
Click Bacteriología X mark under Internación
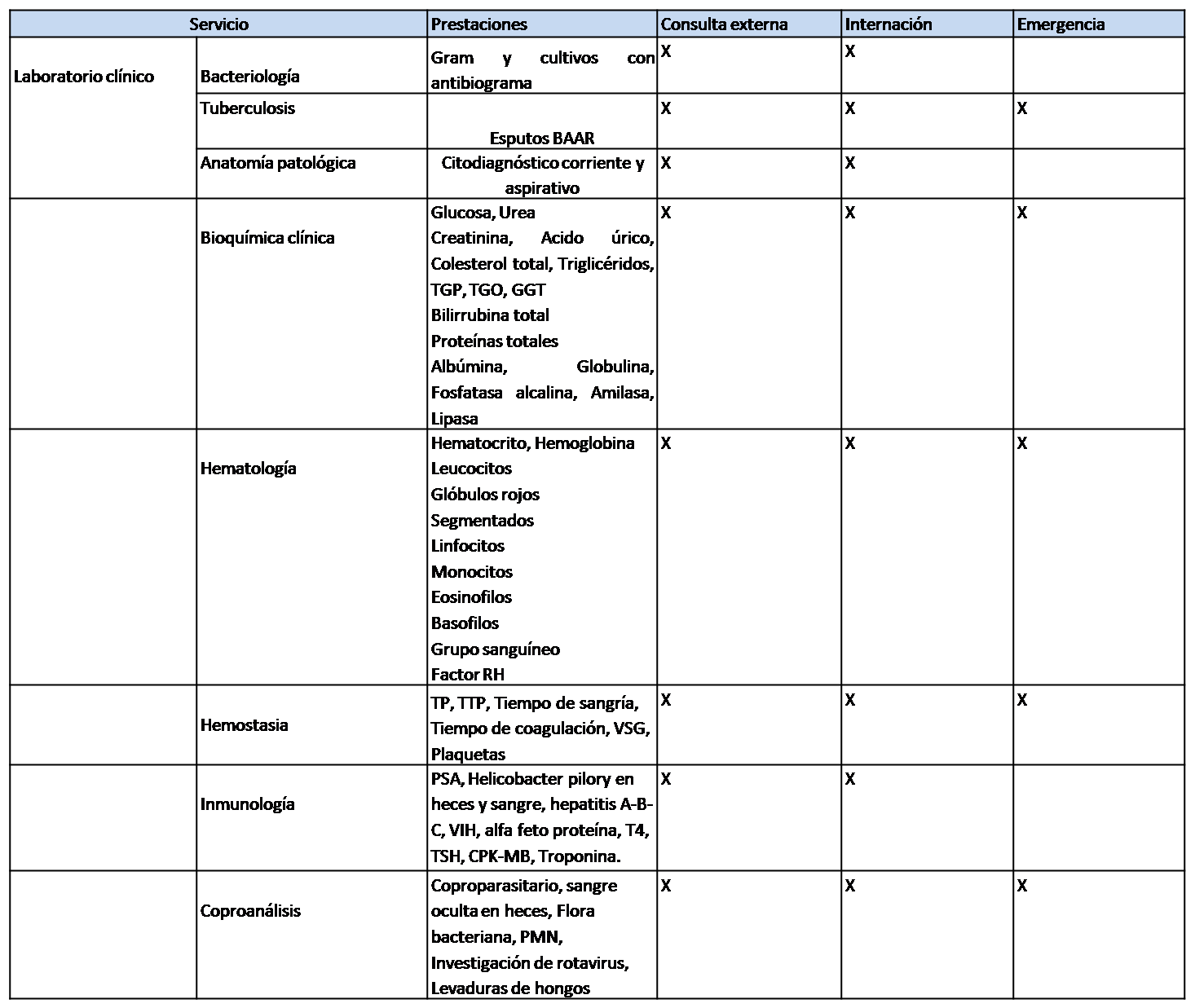coord(849,51)
